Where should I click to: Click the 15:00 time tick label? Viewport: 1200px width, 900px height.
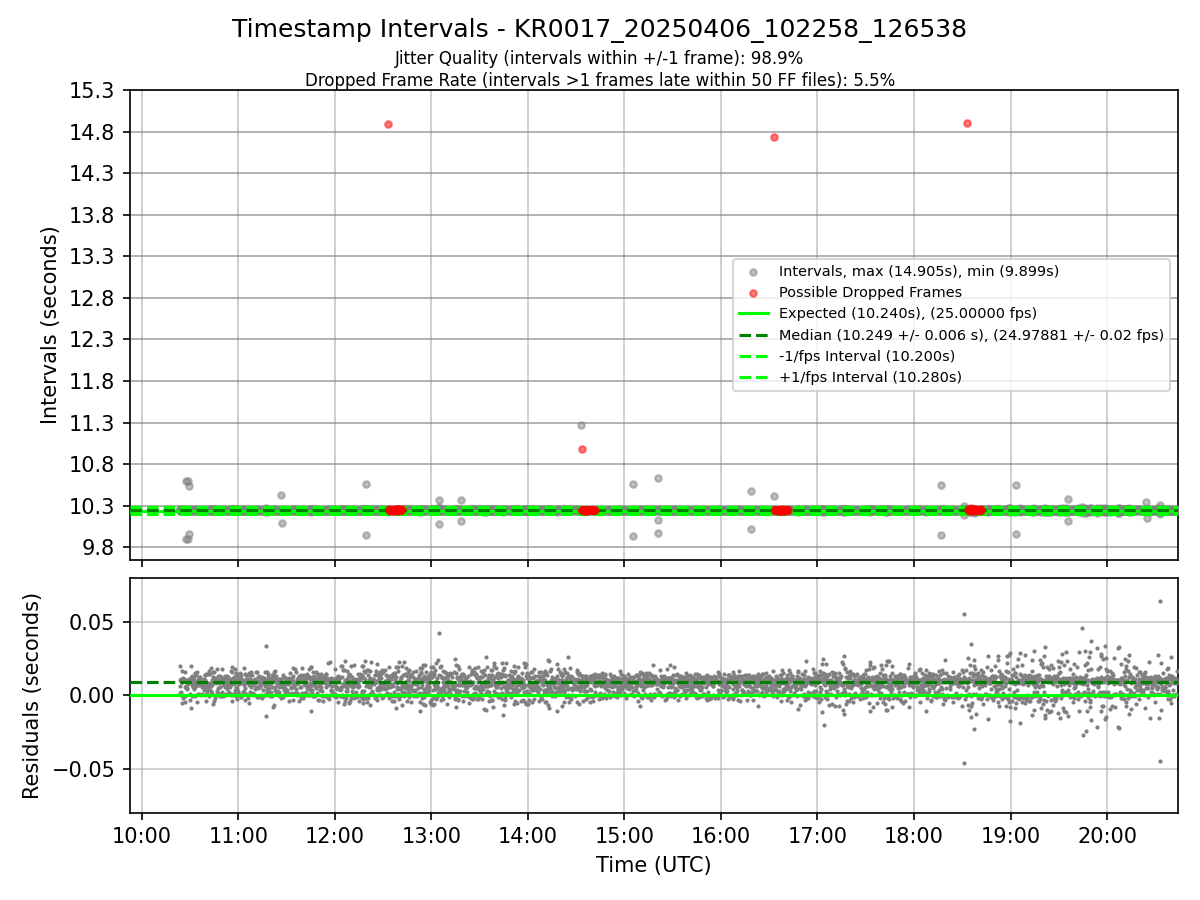[624, 836]
